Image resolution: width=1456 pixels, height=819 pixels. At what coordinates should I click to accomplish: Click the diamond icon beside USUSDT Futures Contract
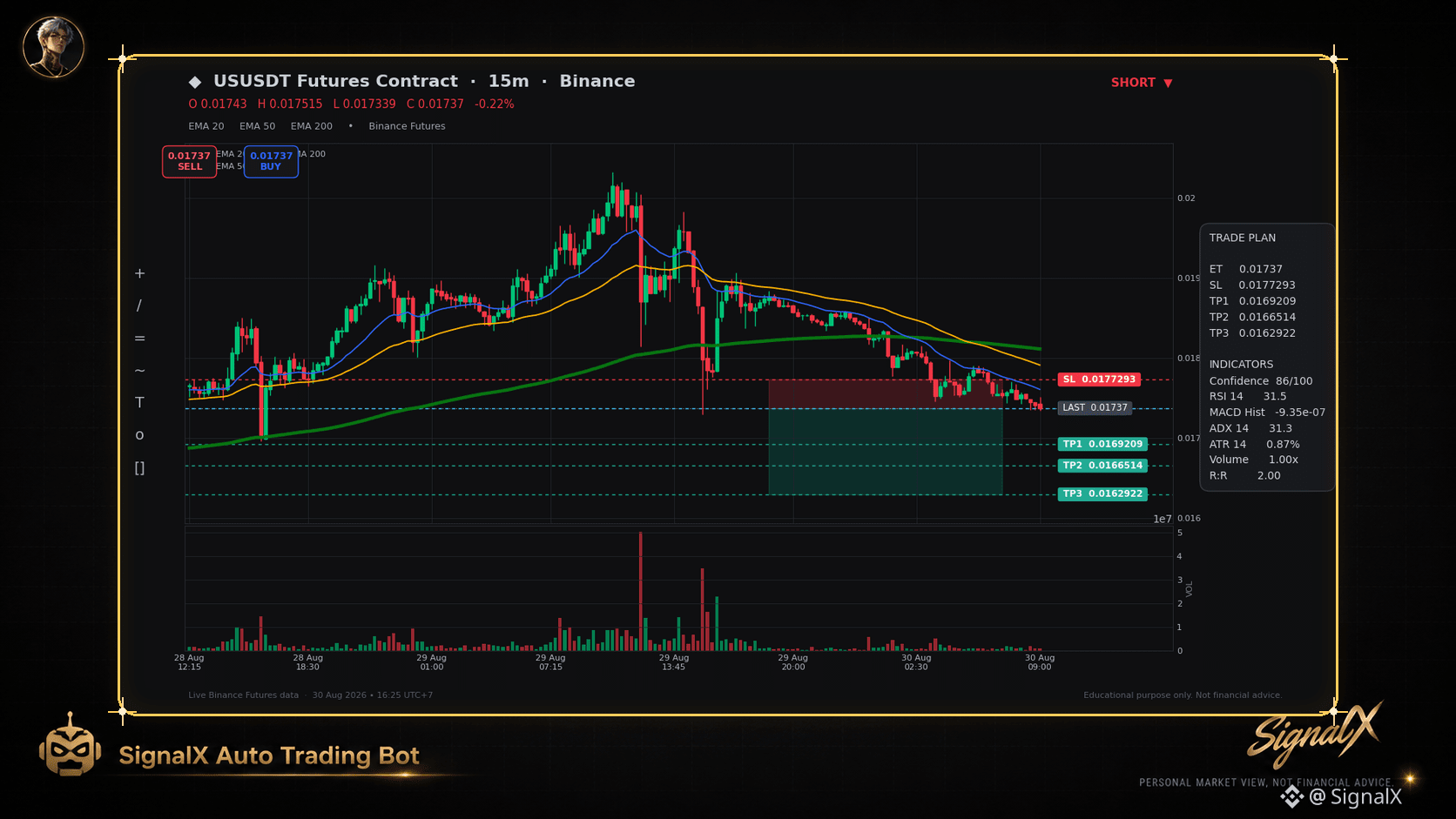pos(195,82)
